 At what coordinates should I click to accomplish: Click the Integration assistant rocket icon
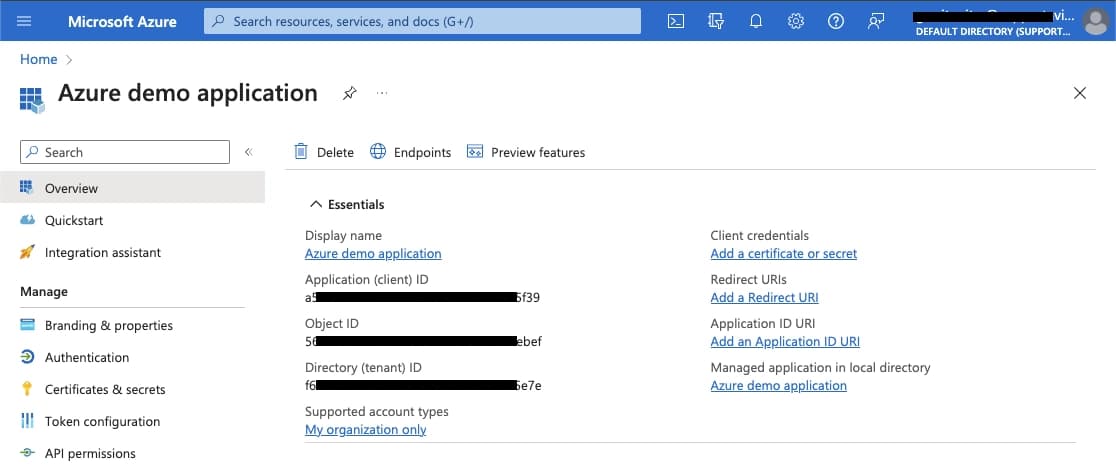tap(27, 252)
